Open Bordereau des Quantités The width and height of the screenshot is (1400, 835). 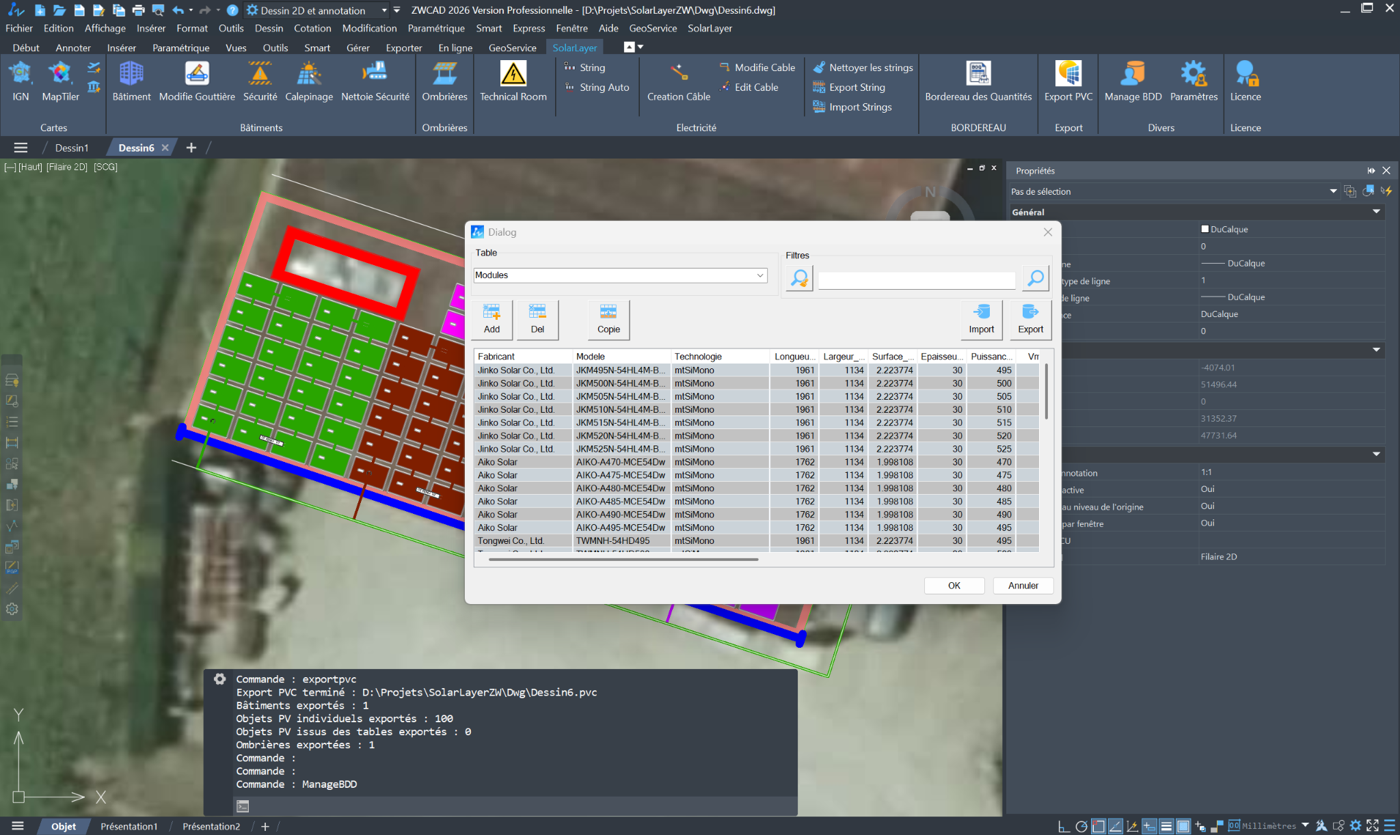coord(978,81)
